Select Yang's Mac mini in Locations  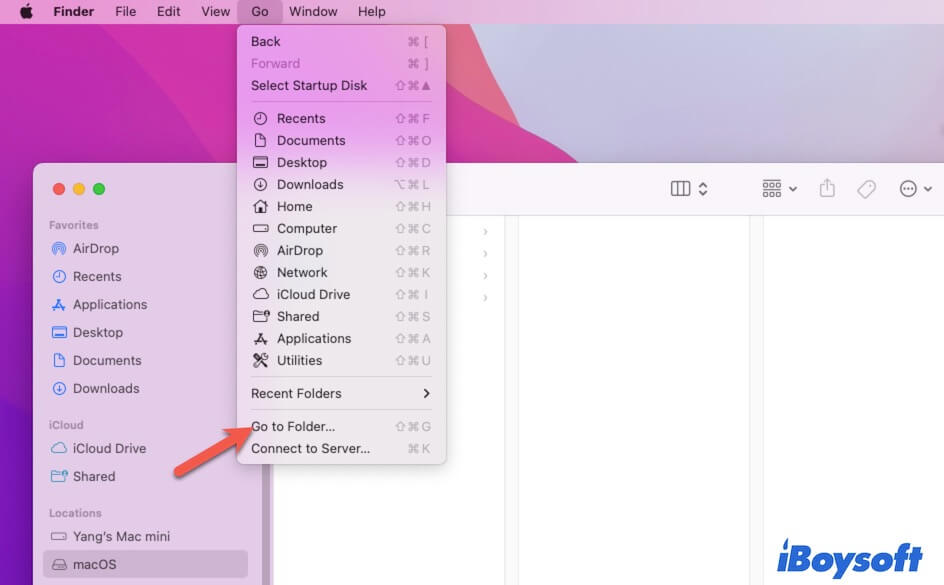pyautogui.click(x=145, y=536)
